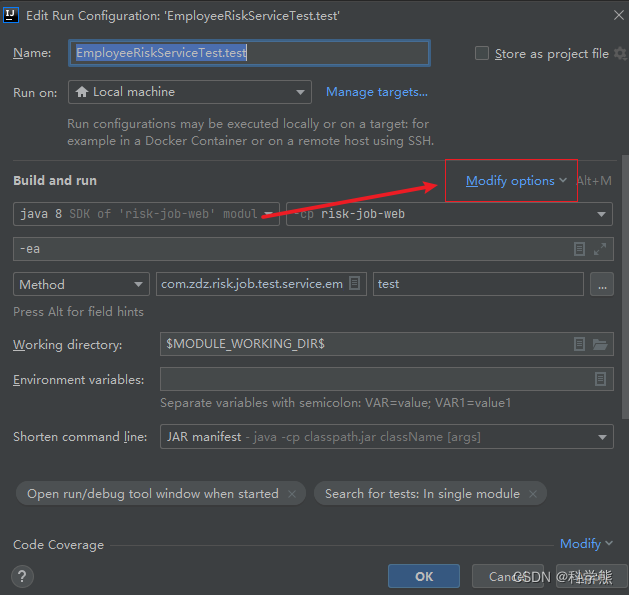Click list icon inside class name field
The height and width of the screenshot is (595, 629).
coord(355,283)
